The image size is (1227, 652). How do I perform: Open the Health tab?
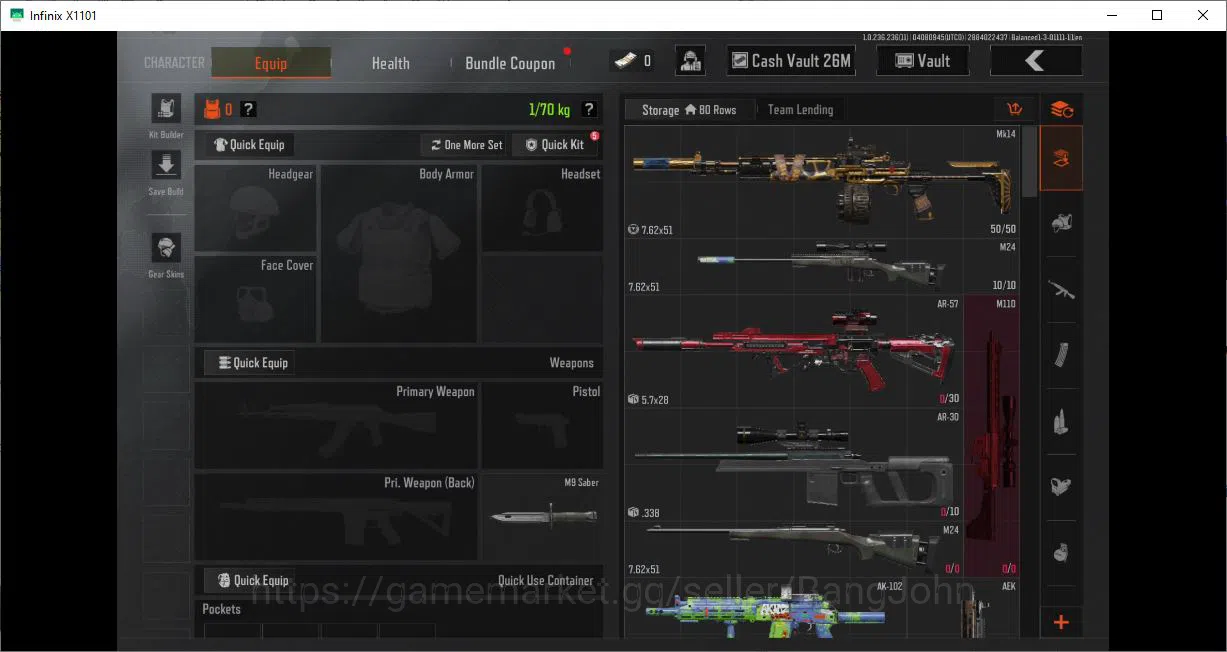pyautogui.click(x=390, y=63)
